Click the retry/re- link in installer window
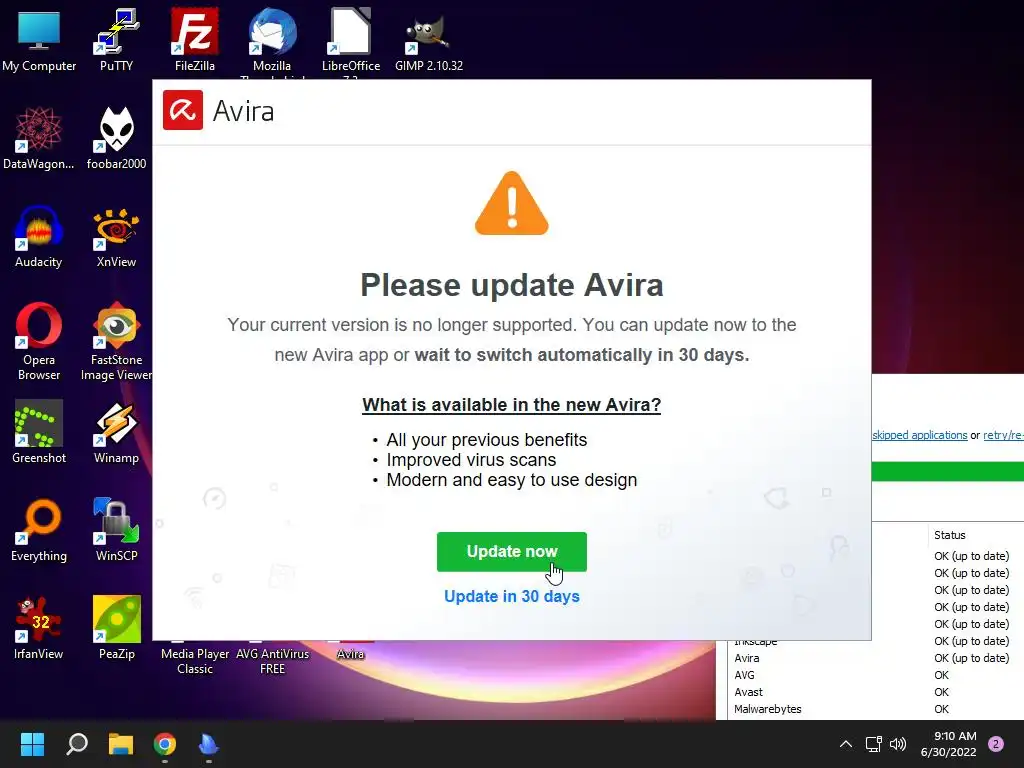The width and height of the screenshot is (1024, 768). [1003, 435]
